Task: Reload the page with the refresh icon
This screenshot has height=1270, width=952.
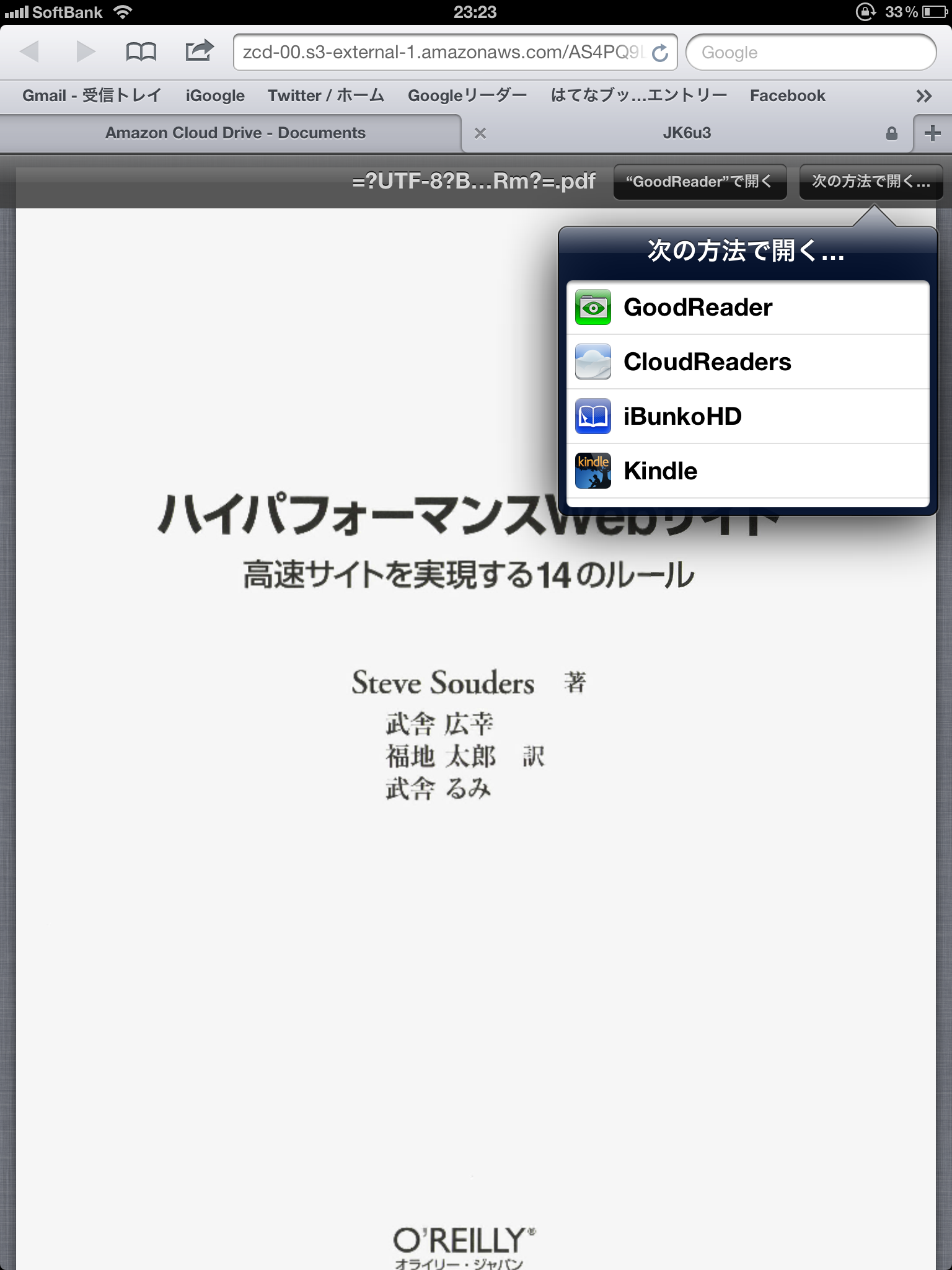Action: coord(660,53)
